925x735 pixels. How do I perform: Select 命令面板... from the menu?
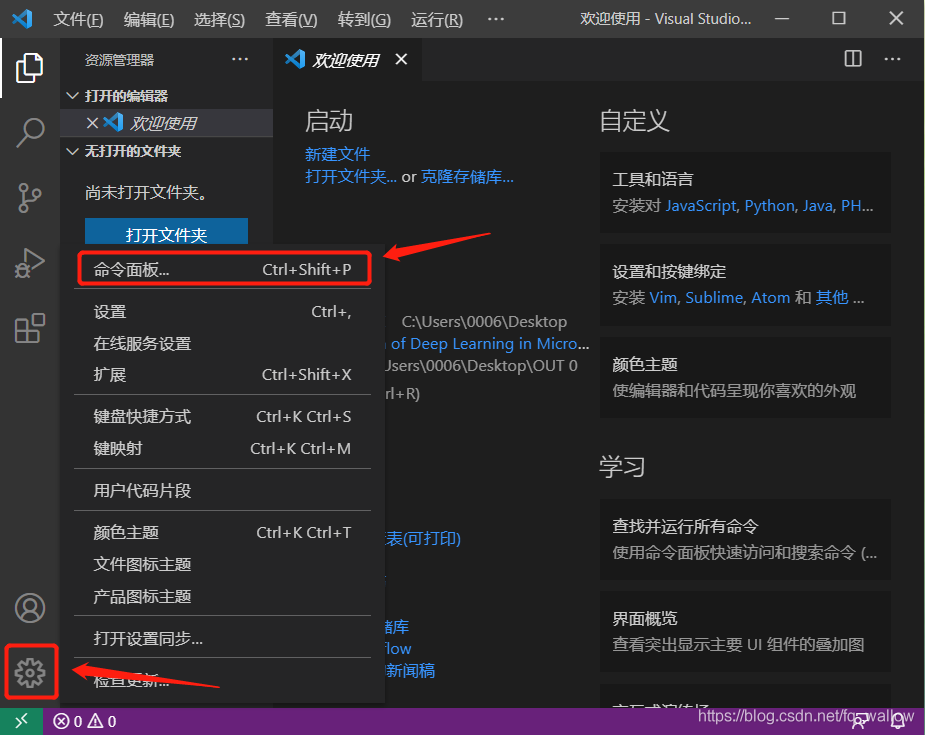(222, 270)
